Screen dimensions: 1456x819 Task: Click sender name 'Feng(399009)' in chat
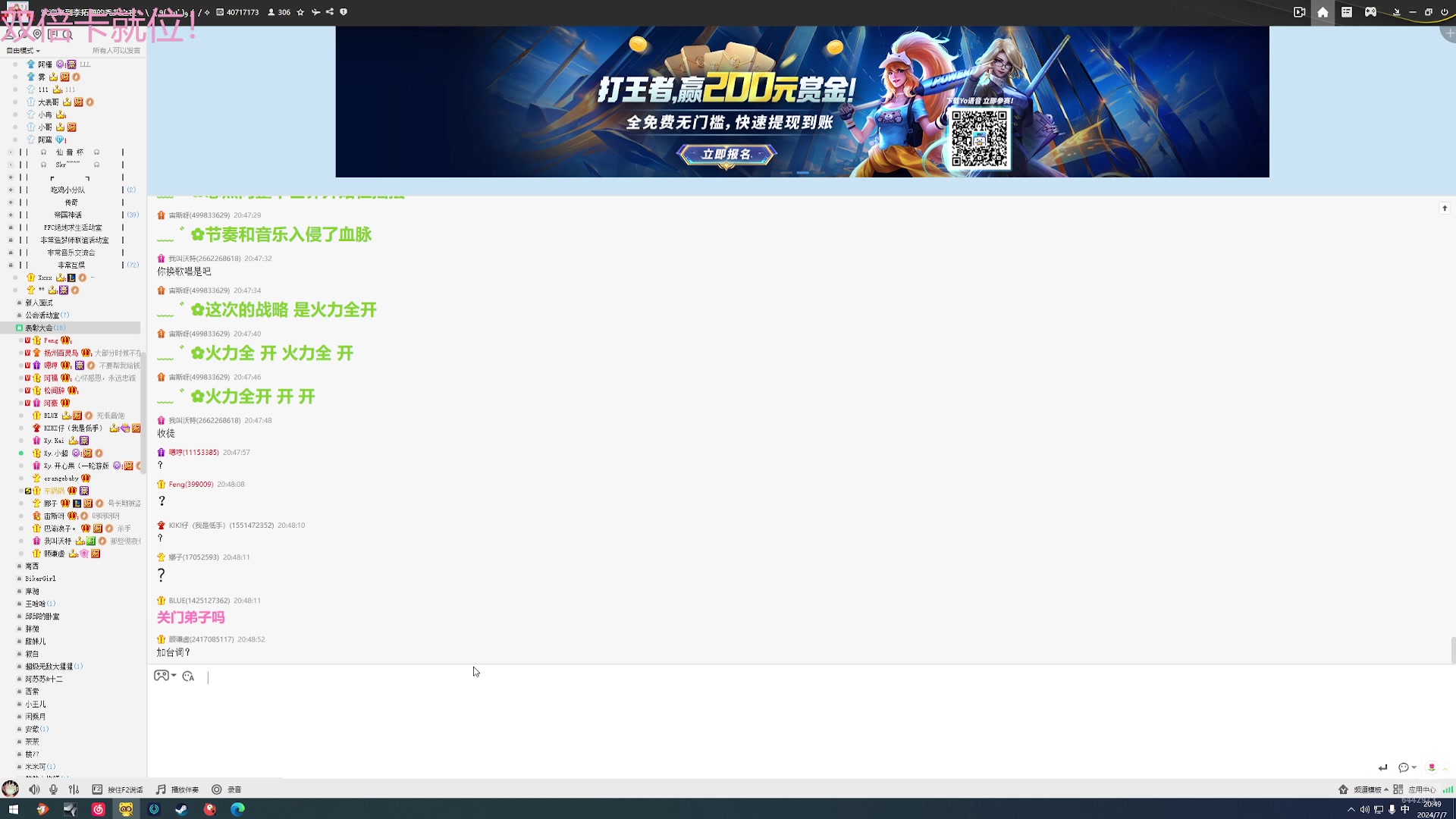pos(191,485)
